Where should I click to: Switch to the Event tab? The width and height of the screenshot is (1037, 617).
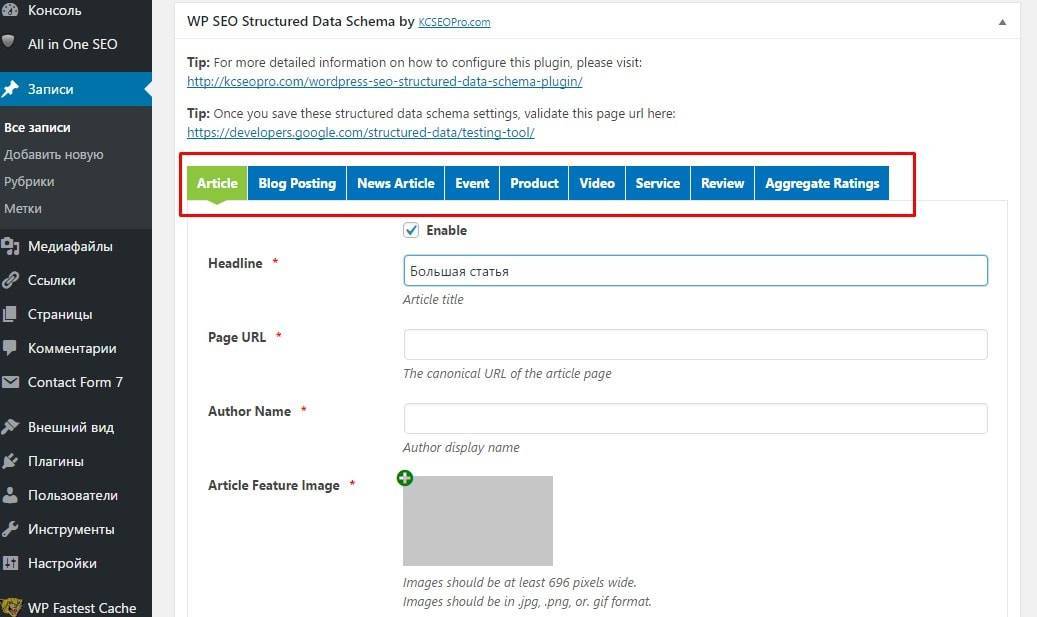[472, 183]
